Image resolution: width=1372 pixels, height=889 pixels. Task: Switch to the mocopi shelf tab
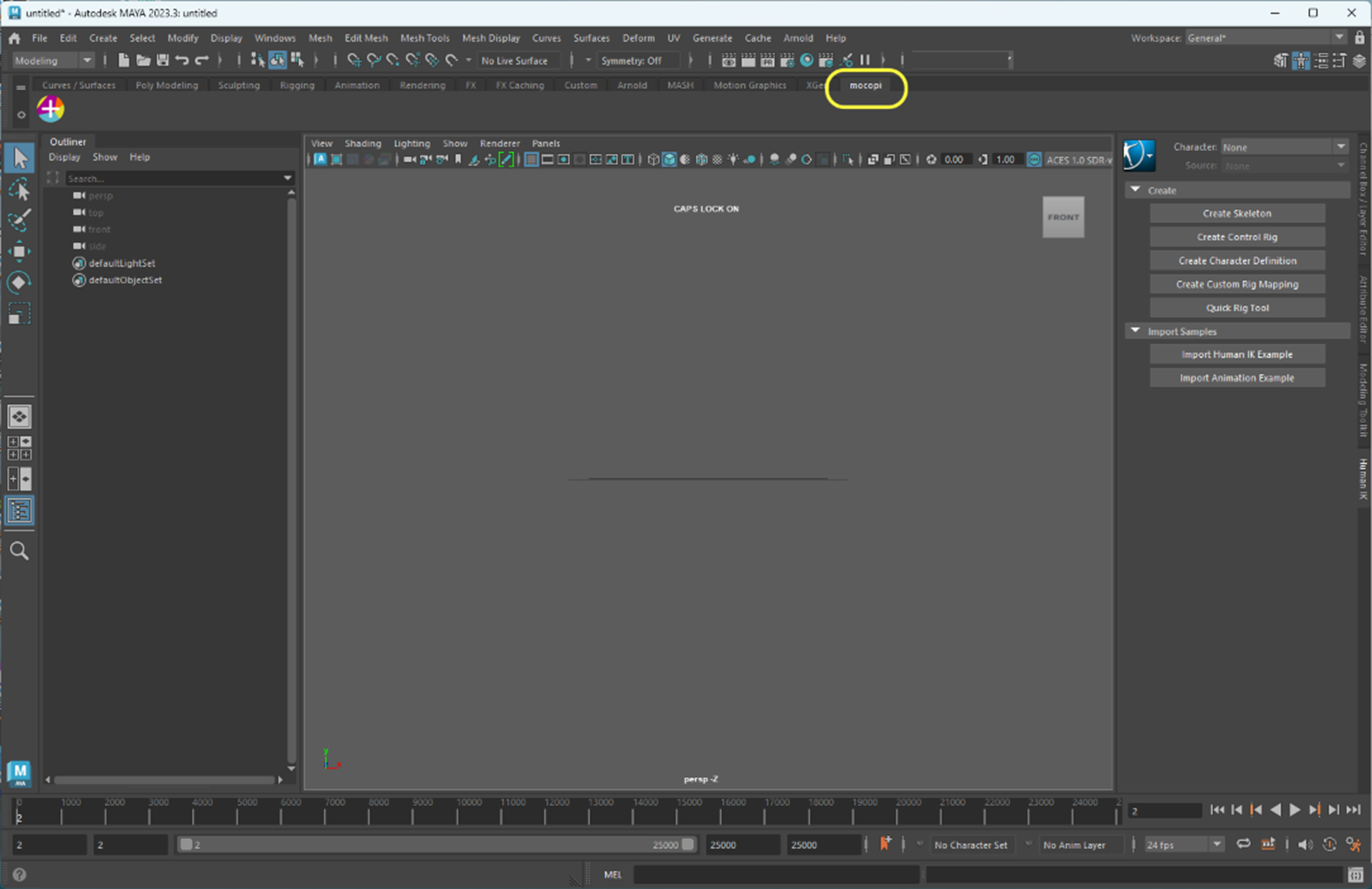point(865,85)
